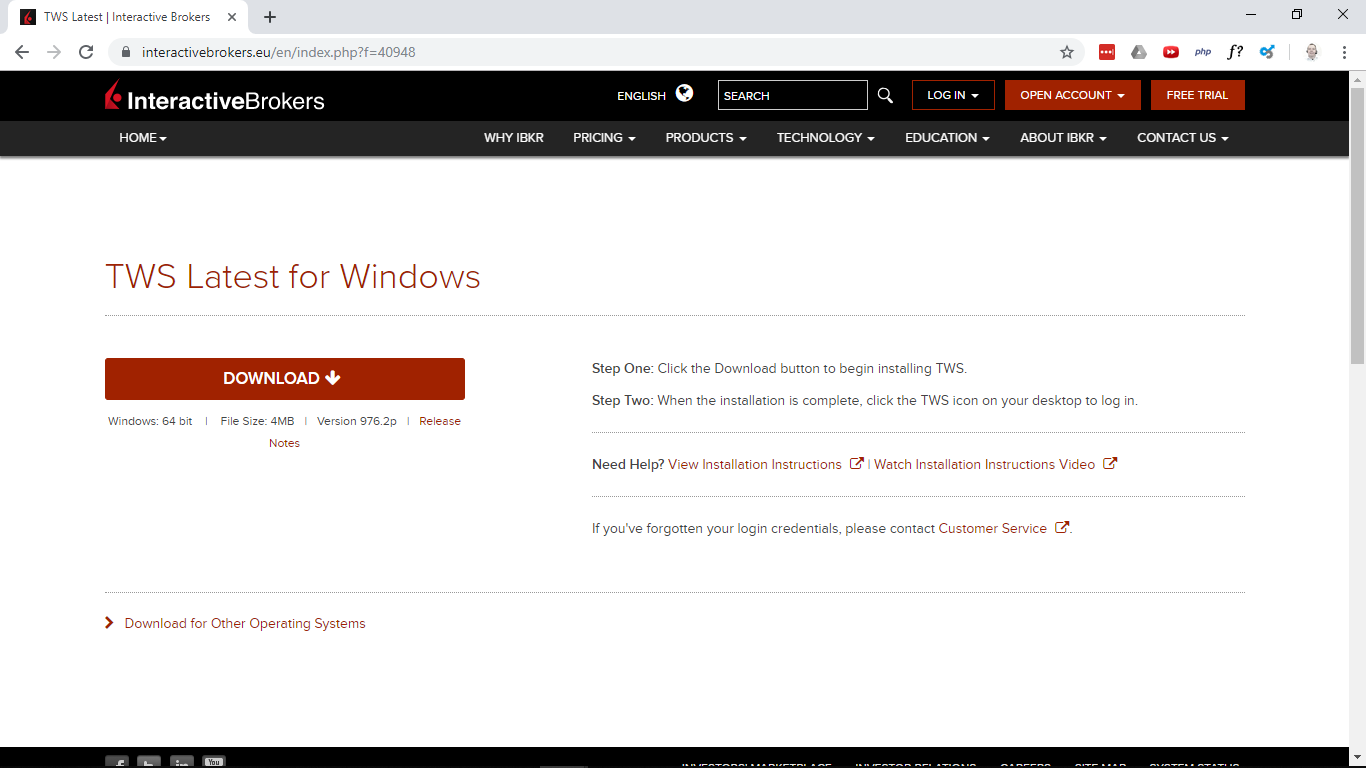This screenshot has height=768, width=1366.
Task: Click the 'Windows: 64 bit' text
Action: coord(150,421)
